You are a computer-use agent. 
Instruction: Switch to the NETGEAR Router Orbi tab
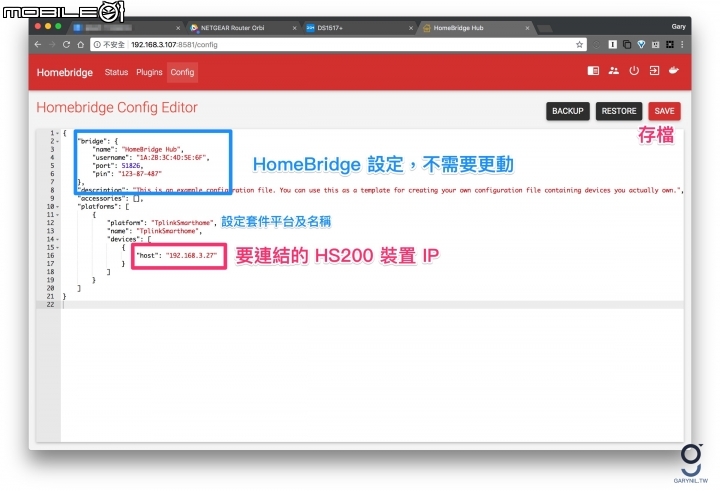(242, 28)
